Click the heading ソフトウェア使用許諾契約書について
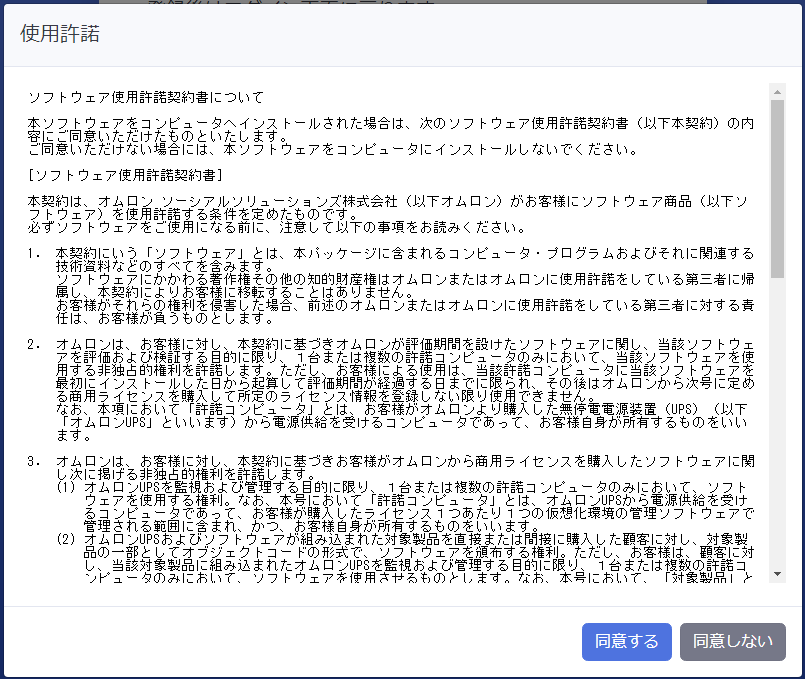This screenshot has height=679, width=805. [146, 97]
